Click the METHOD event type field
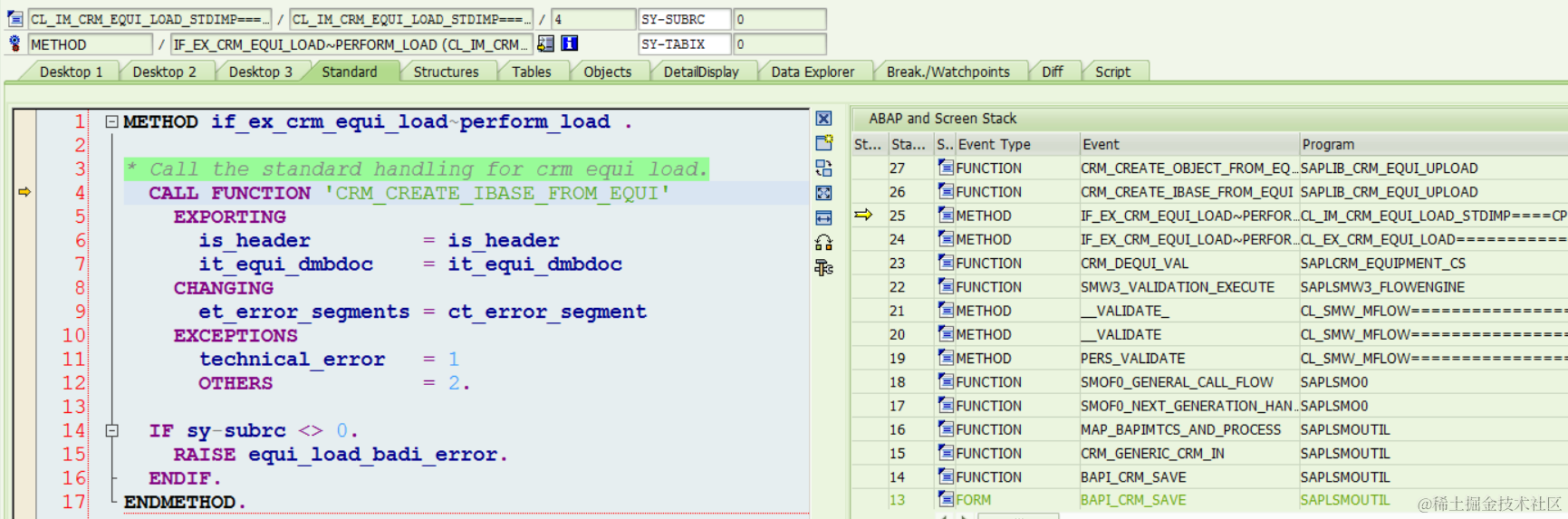Viewport: 1568px width, 519px height. [x=90, y=43]
